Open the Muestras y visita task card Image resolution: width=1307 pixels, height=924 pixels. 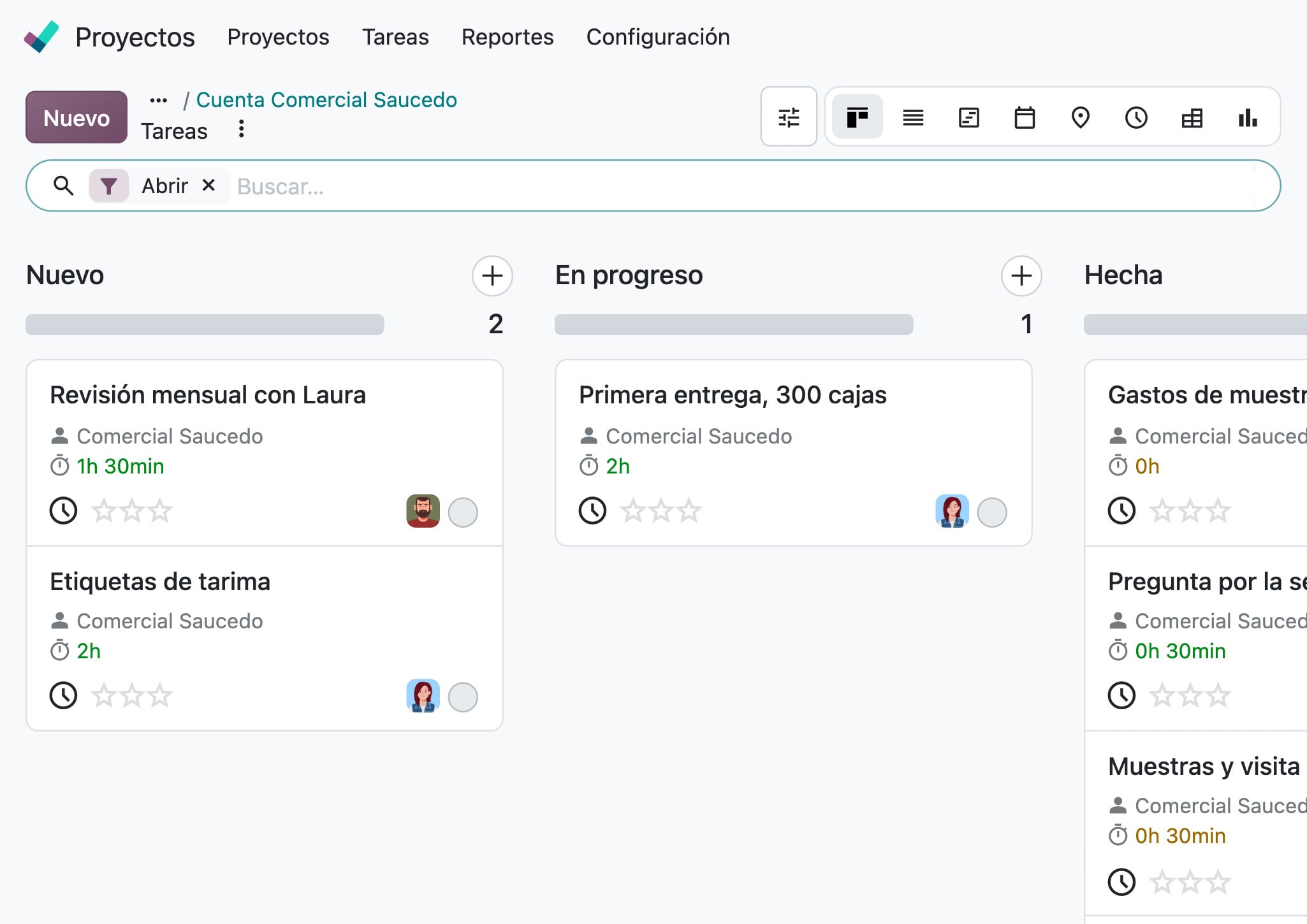[x=1196, y=823]
